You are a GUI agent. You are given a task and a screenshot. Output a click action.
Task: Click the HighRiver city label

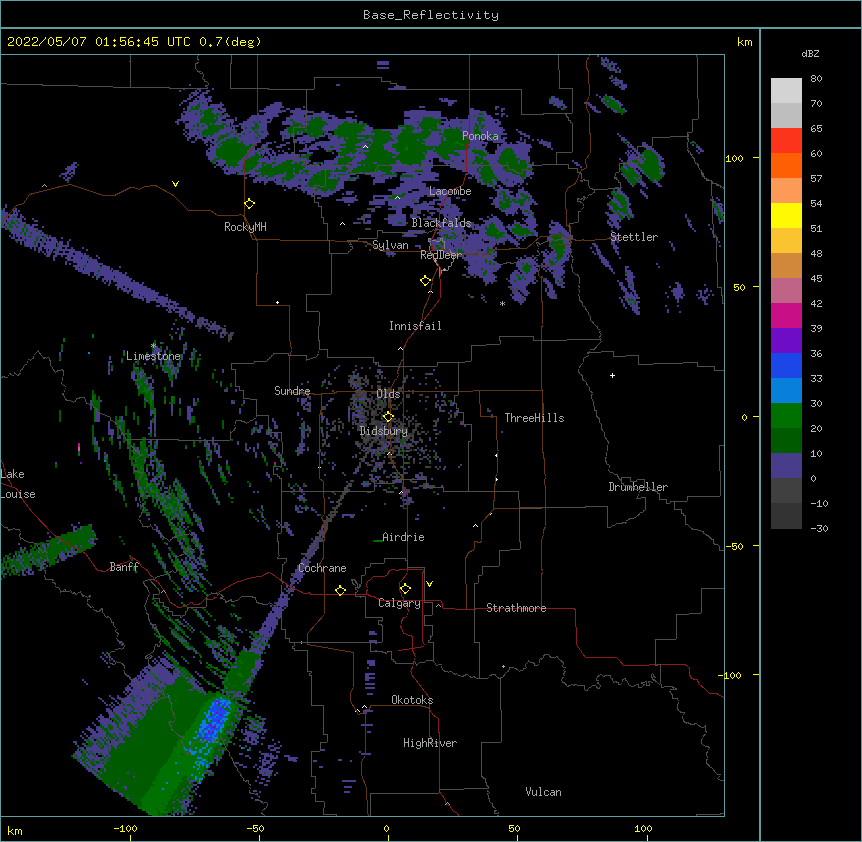click(430, 743)
